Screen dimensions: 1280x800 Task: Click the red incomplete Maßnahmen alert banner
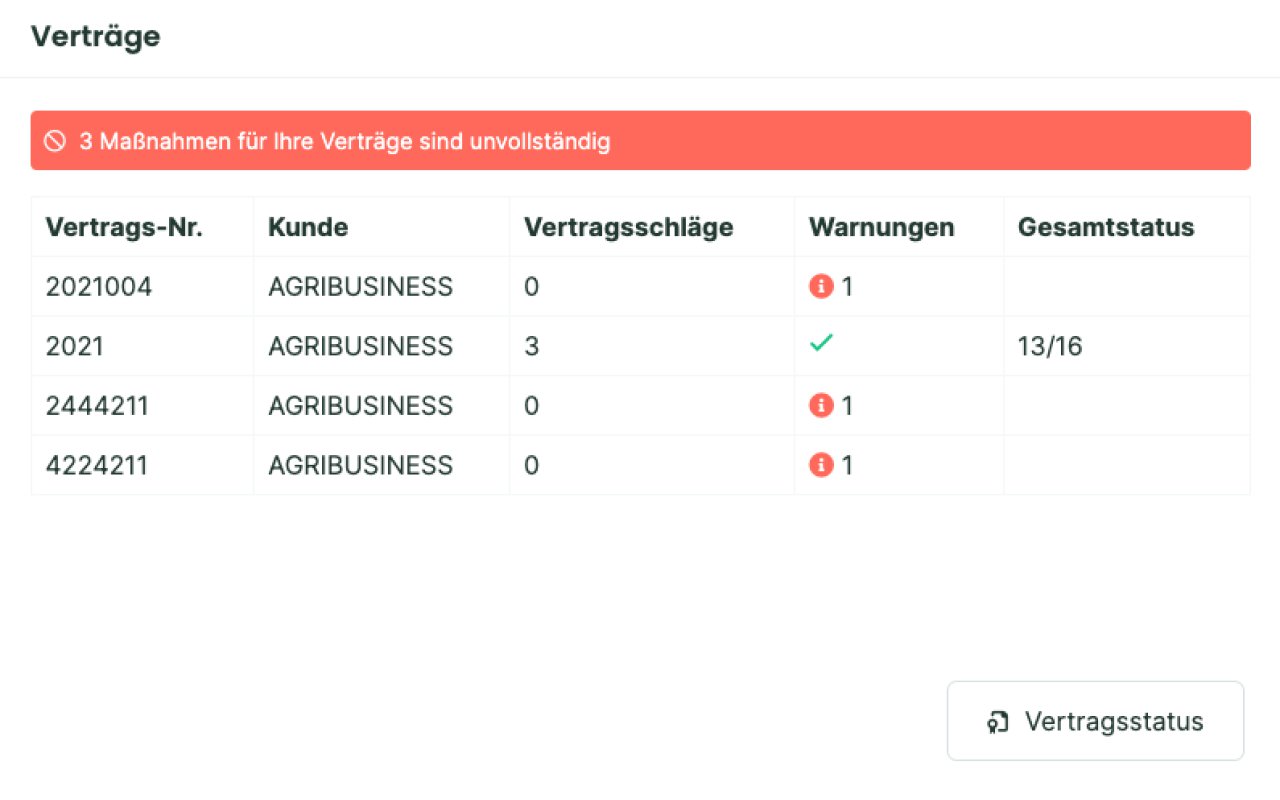point(640,140)
